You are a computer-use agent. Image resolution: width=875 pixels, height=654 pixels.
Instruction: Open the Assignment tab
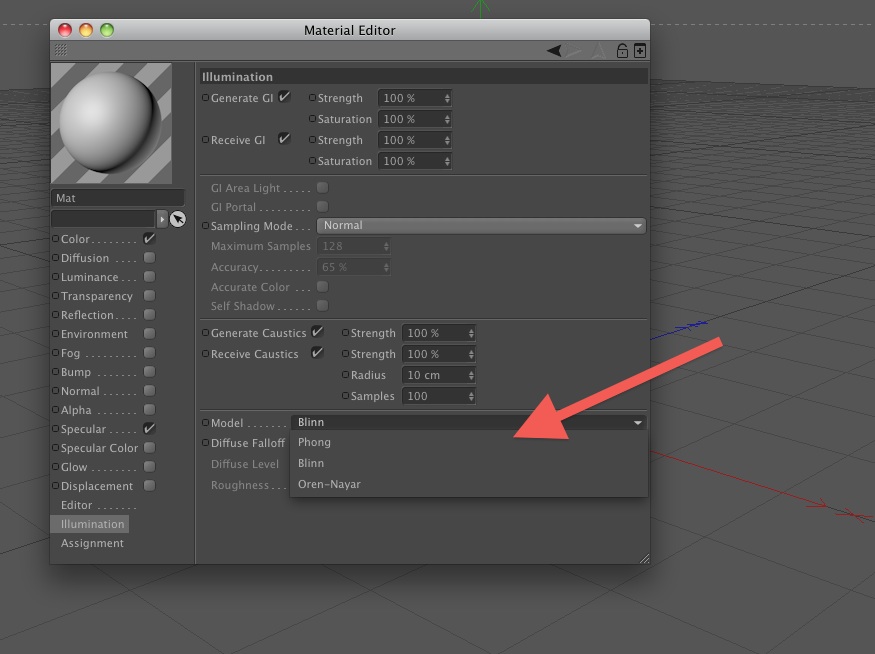pos(92,543)
